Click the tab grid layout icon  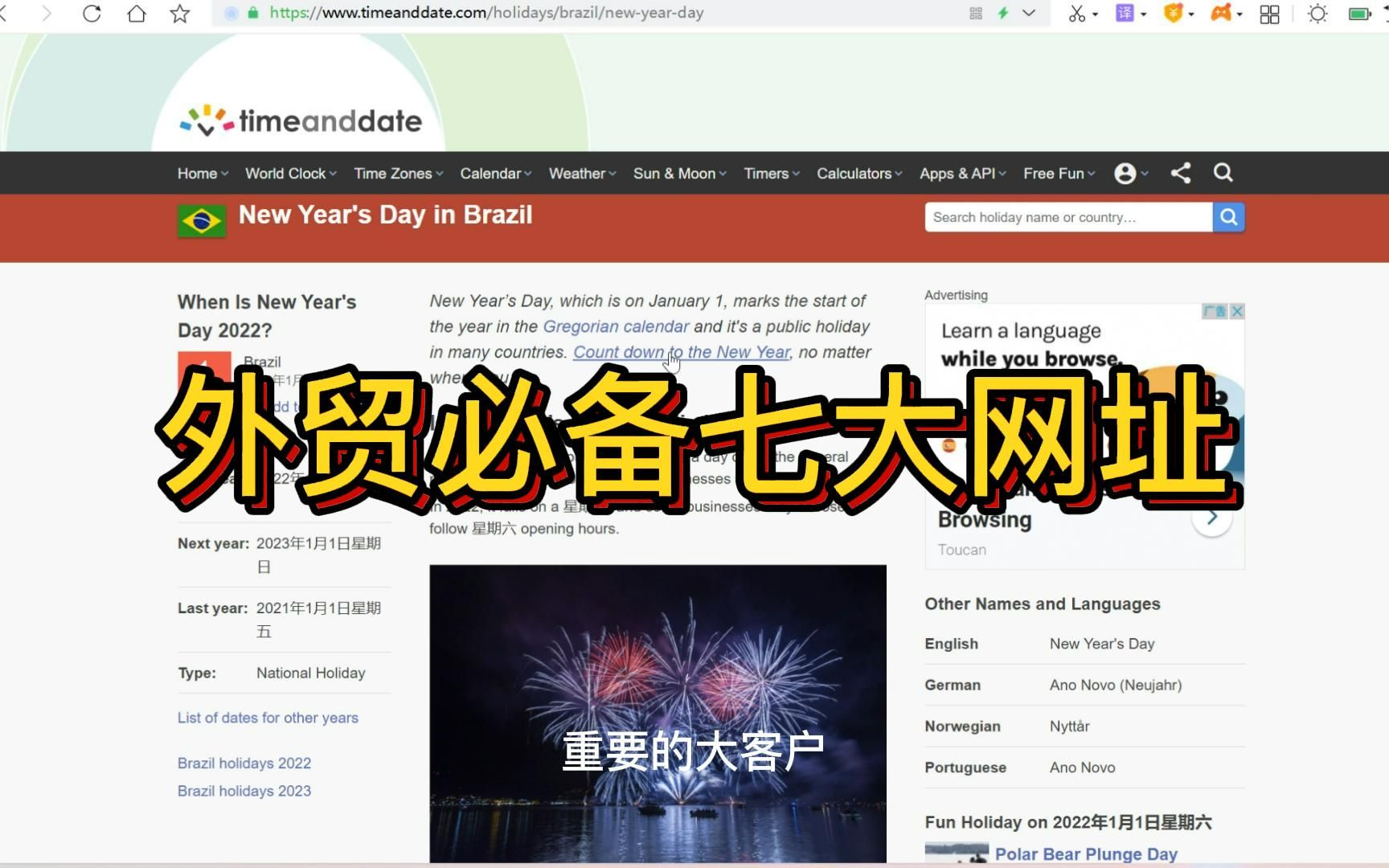(x=1268, y=13)
